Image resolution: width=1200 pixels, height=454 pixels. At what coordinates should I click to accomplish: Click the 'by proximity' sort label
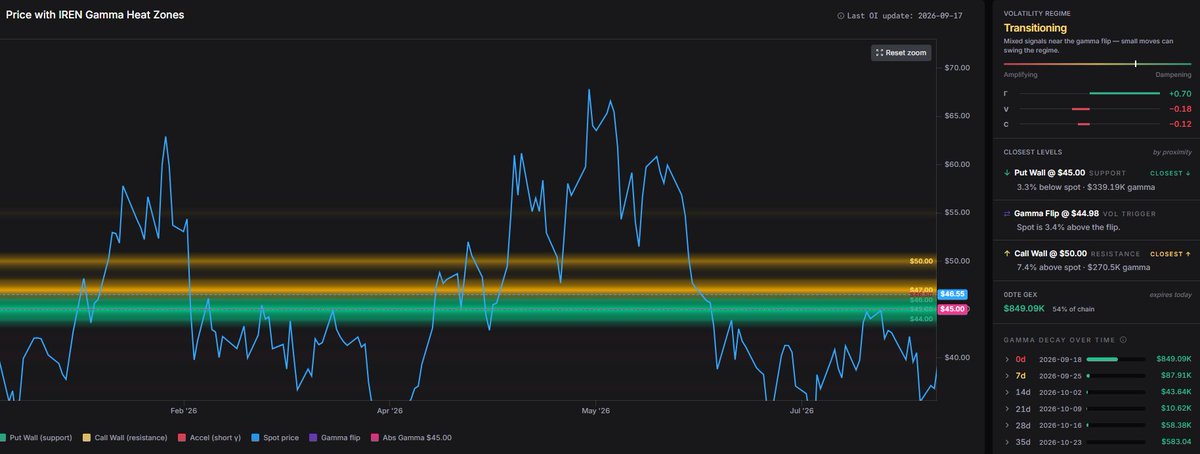tap(1172, 152)
